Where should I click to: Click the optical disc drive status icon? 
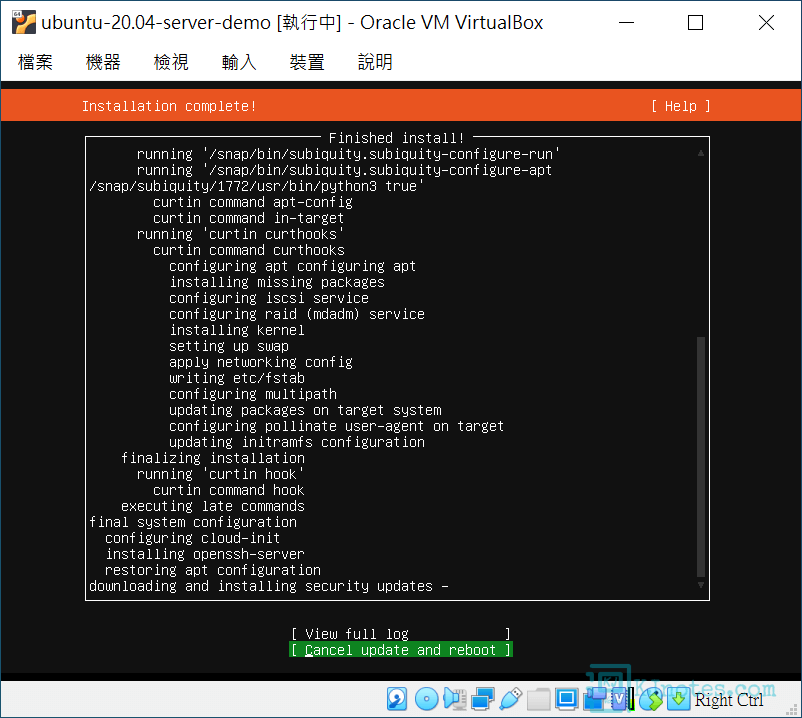pyautogui.click(x=426, y=699)
